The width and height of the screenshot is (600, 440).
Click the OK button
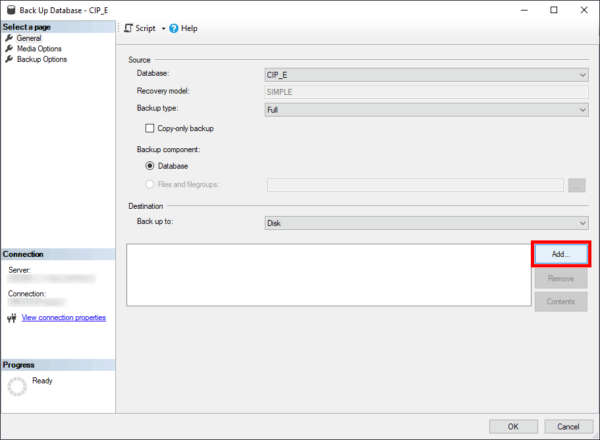pyautogui.click(x=513, y=427)
